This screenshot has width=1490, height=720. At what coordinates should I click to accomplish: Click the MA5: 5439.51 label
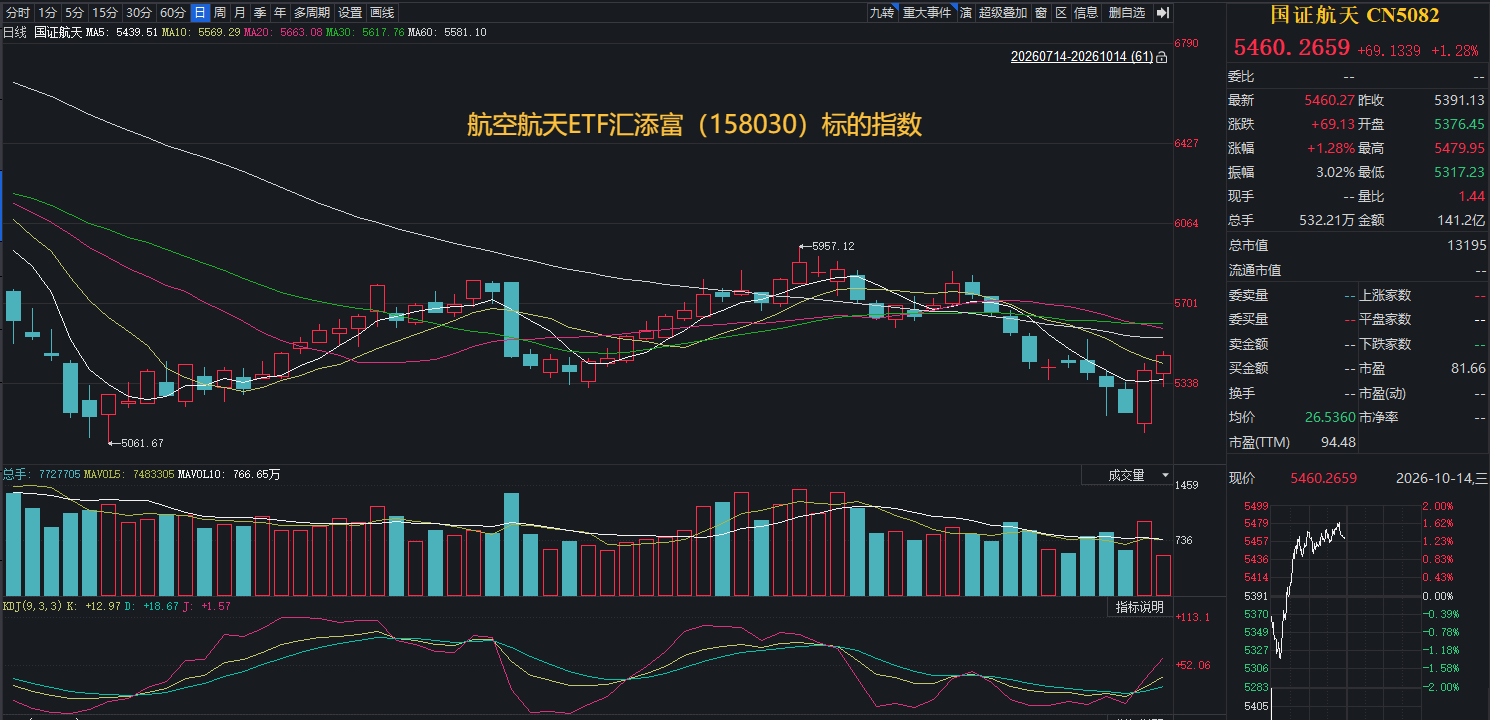coord(121,32)
